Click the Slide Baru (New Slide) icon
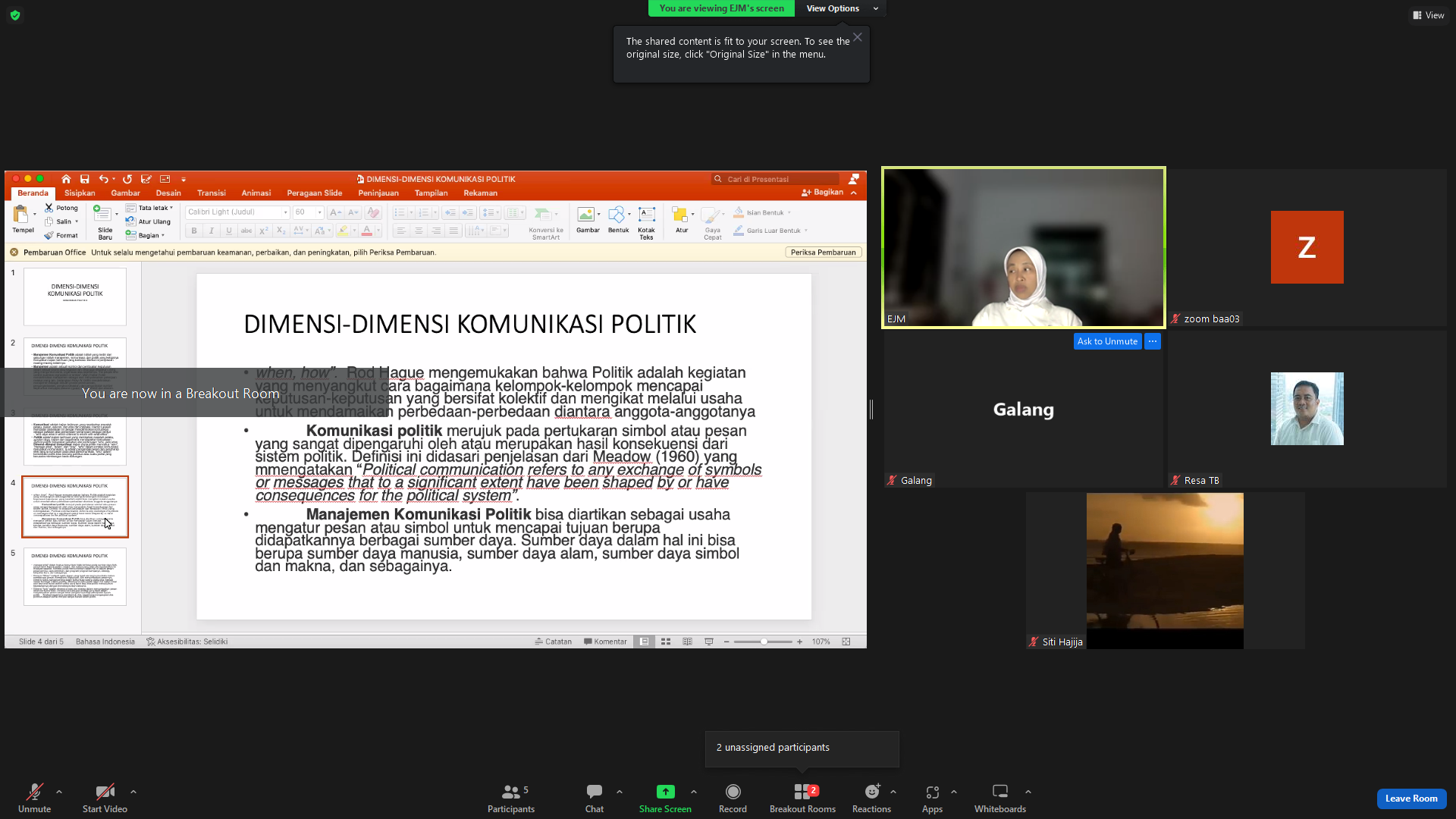The width and height of the screenshot is (1456, 819). click(x=102, y=214)
